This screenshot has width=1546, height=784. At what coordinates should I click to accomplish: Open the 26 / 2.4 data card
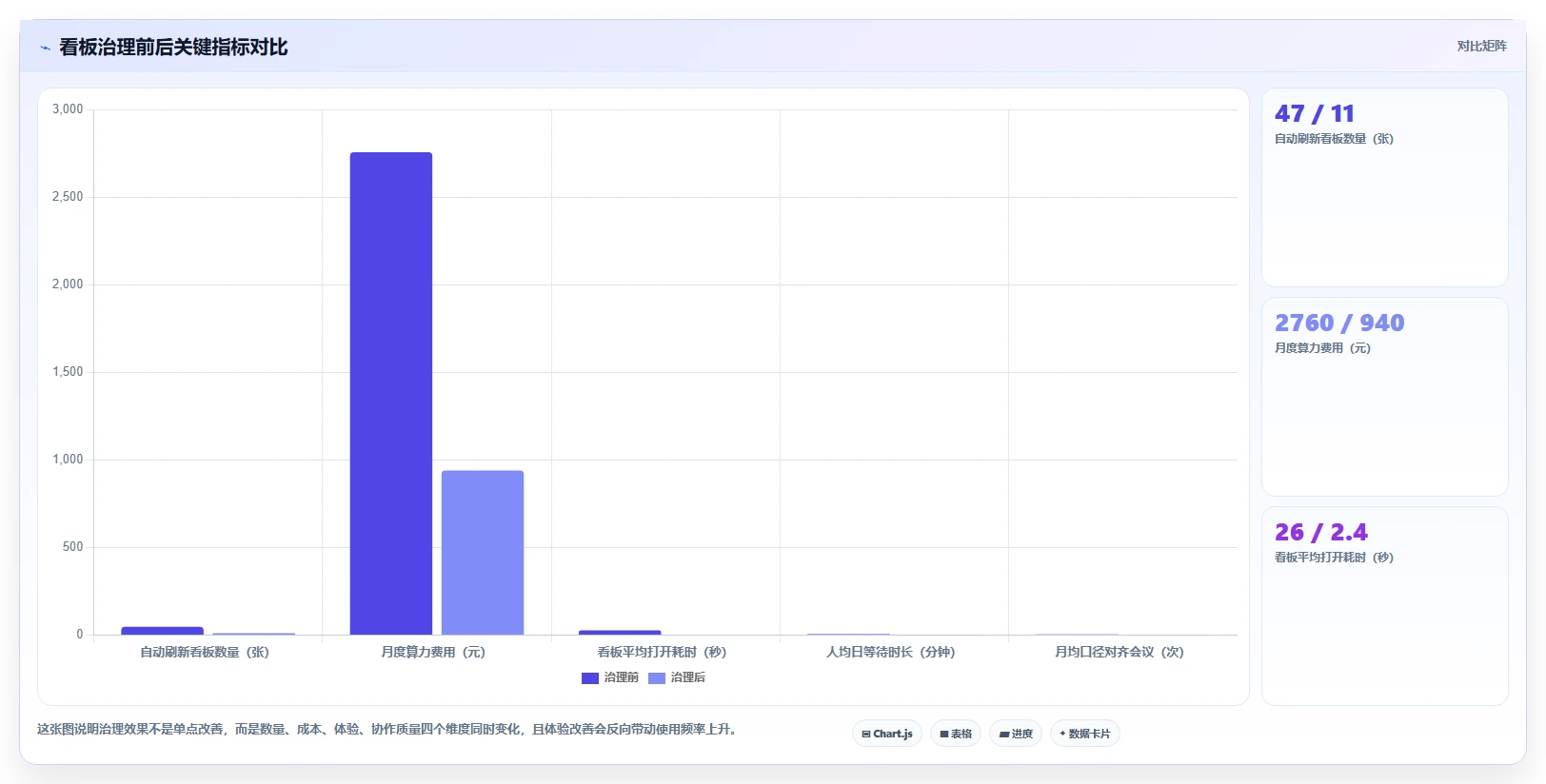coord(1385,606)
